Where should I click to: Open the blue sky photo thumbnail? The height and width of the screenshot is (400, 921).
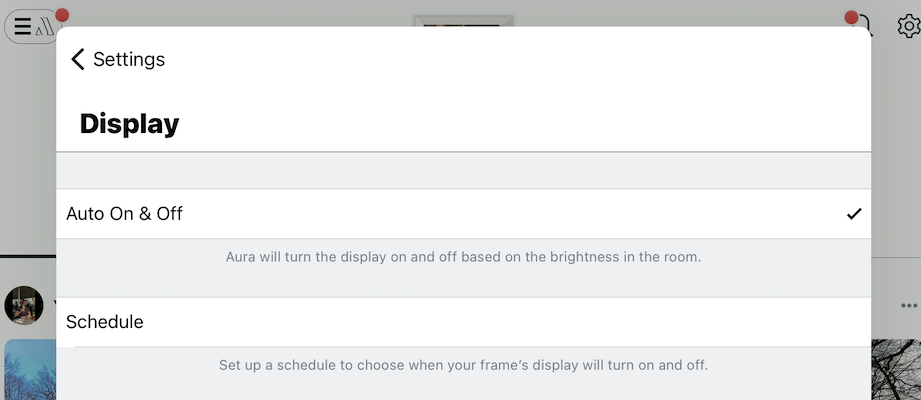[28, 370]
